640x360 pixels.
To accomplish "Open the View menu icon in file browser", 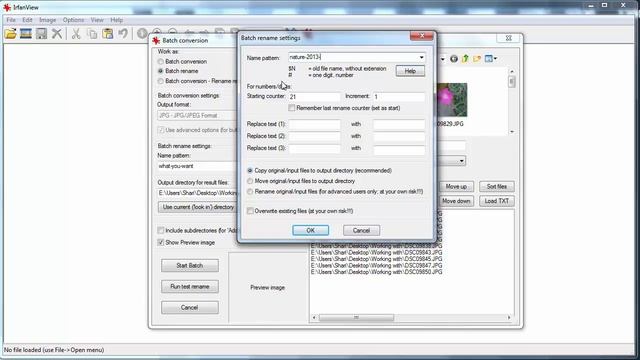I will pos(488,59).
